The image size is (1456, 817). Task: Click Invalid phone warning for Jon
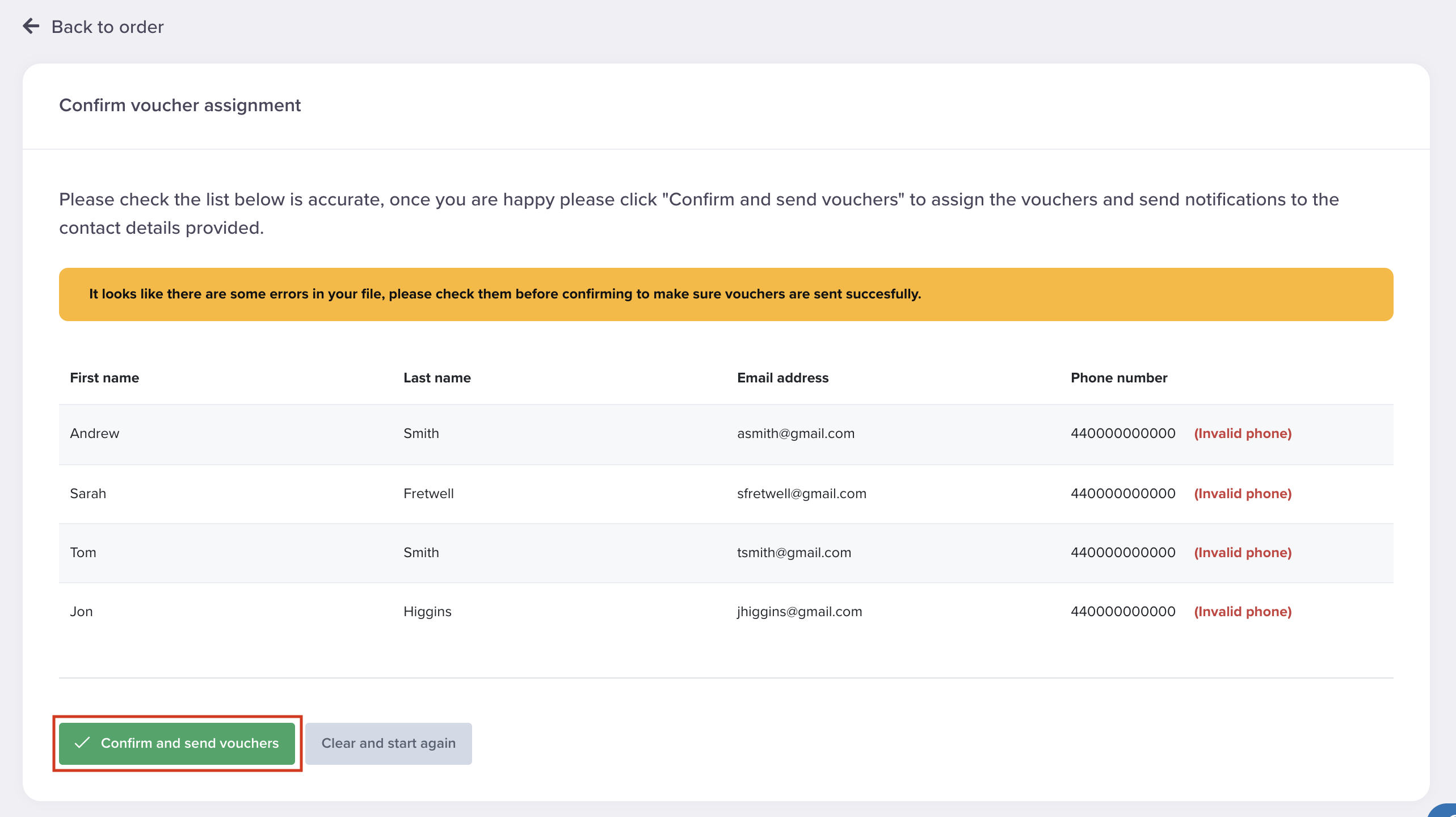coord(1243,612)
